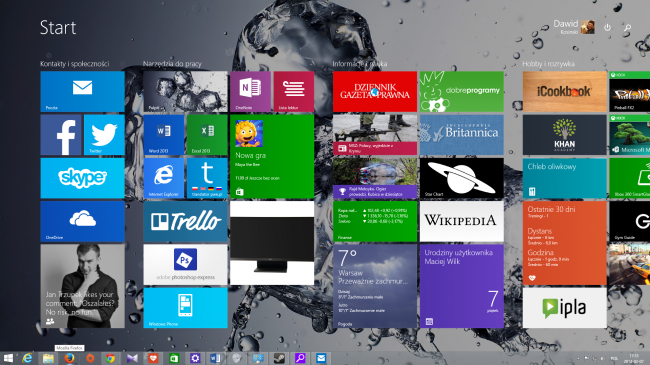Open the heart health app on taskbar
Viewport: 650px width, 365px height.
tap(153, 358)
